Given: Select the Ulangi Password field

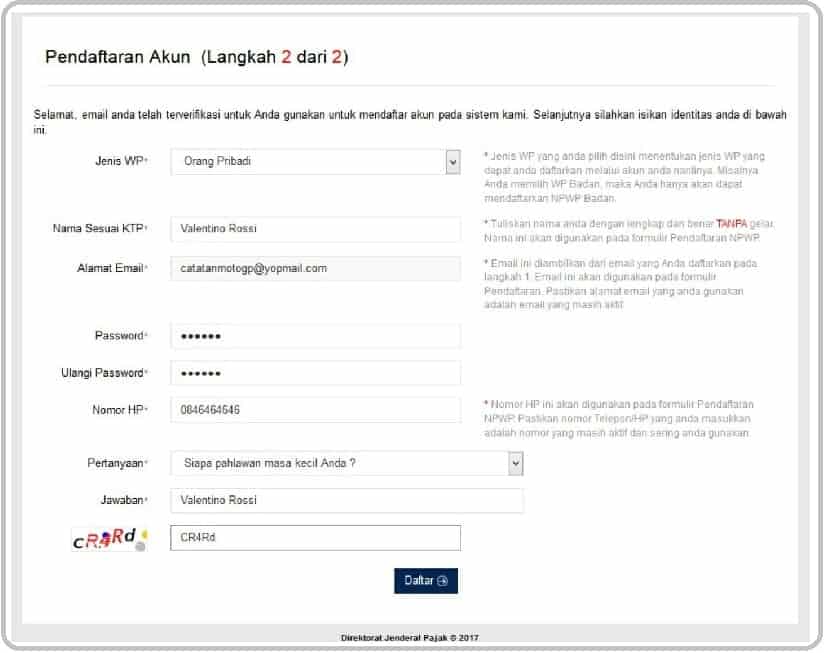Looking at the screenshot, I should [x=315, y=372].
